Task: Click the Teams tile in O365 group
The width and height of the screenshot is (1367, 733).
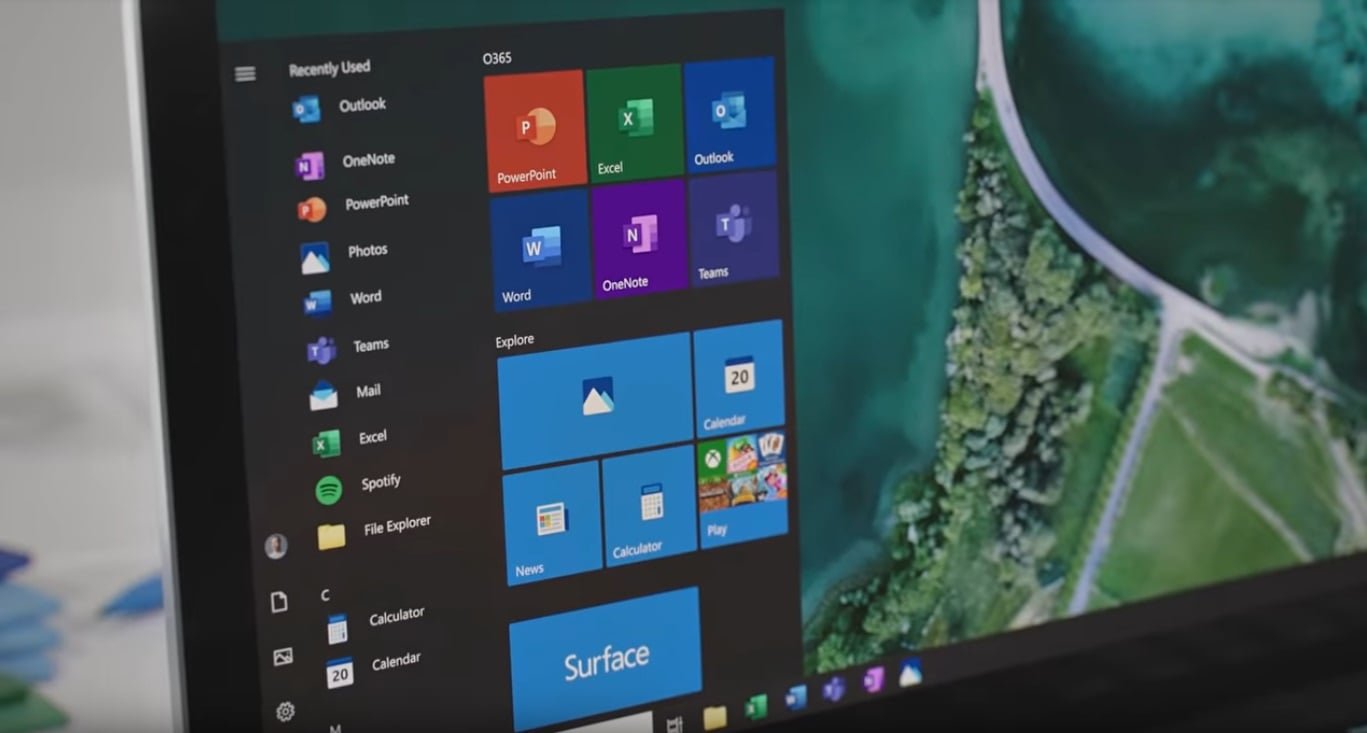Action: click(x=734, y=230)
